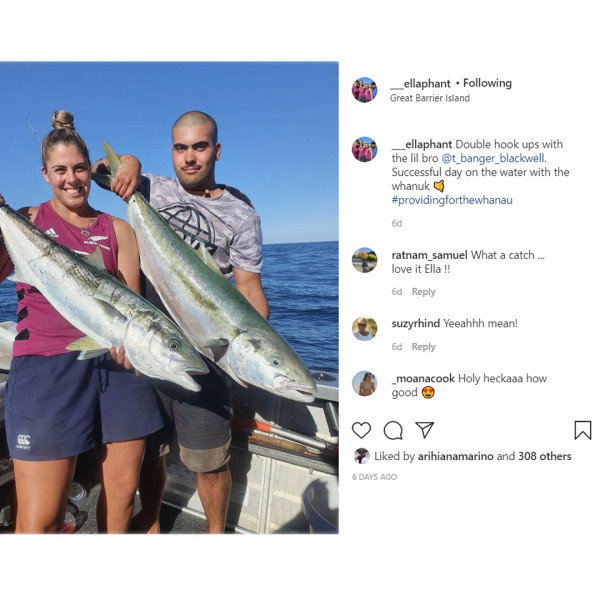Open arihianamarino's profile from likes
The width and height of the screenshot is (600, 600).
coord(455,456)
